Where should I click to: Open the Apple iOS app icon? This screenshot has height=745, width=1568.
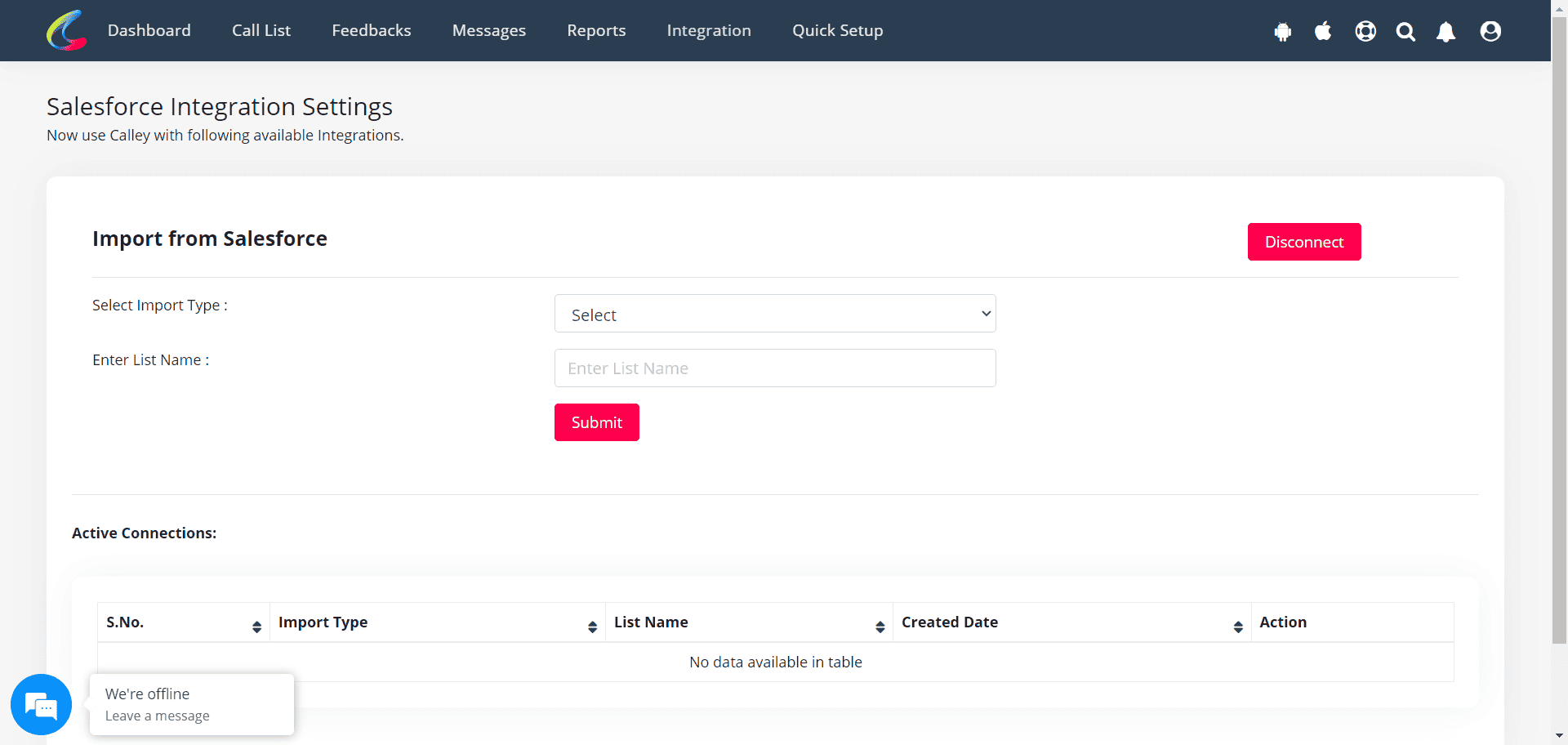pyautogui.click(x=1323, y=31)
